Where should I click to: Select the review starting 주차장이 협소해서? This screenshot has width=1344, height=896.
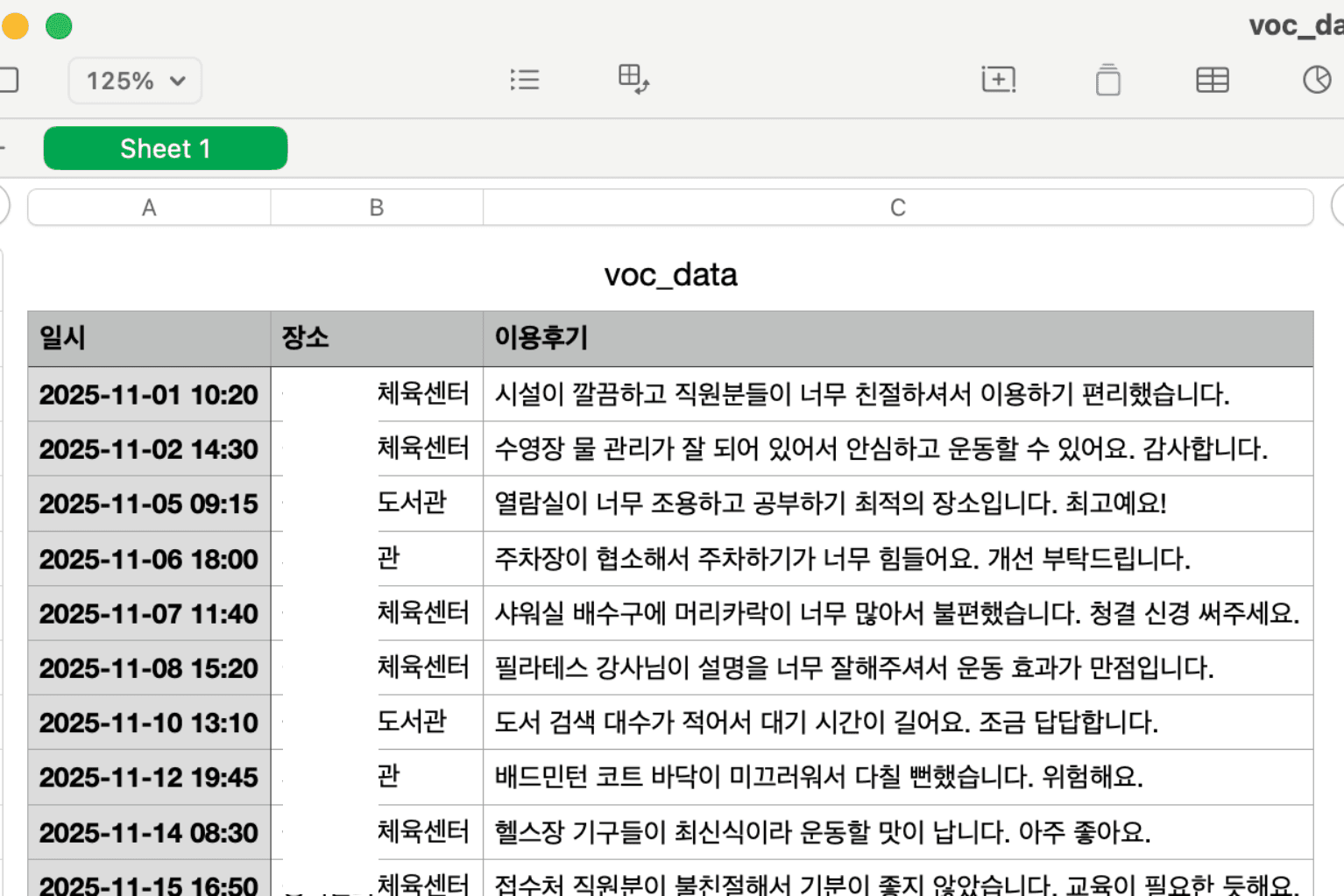[x=898, y=558]
